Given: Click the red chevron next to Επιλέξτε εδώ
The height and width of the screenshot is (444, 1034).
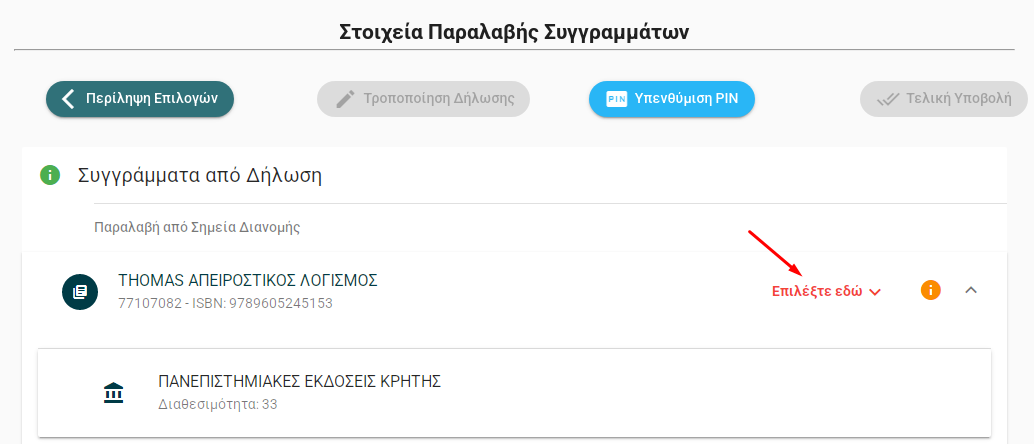Looking at the screenshot, I should click(875, 292).
